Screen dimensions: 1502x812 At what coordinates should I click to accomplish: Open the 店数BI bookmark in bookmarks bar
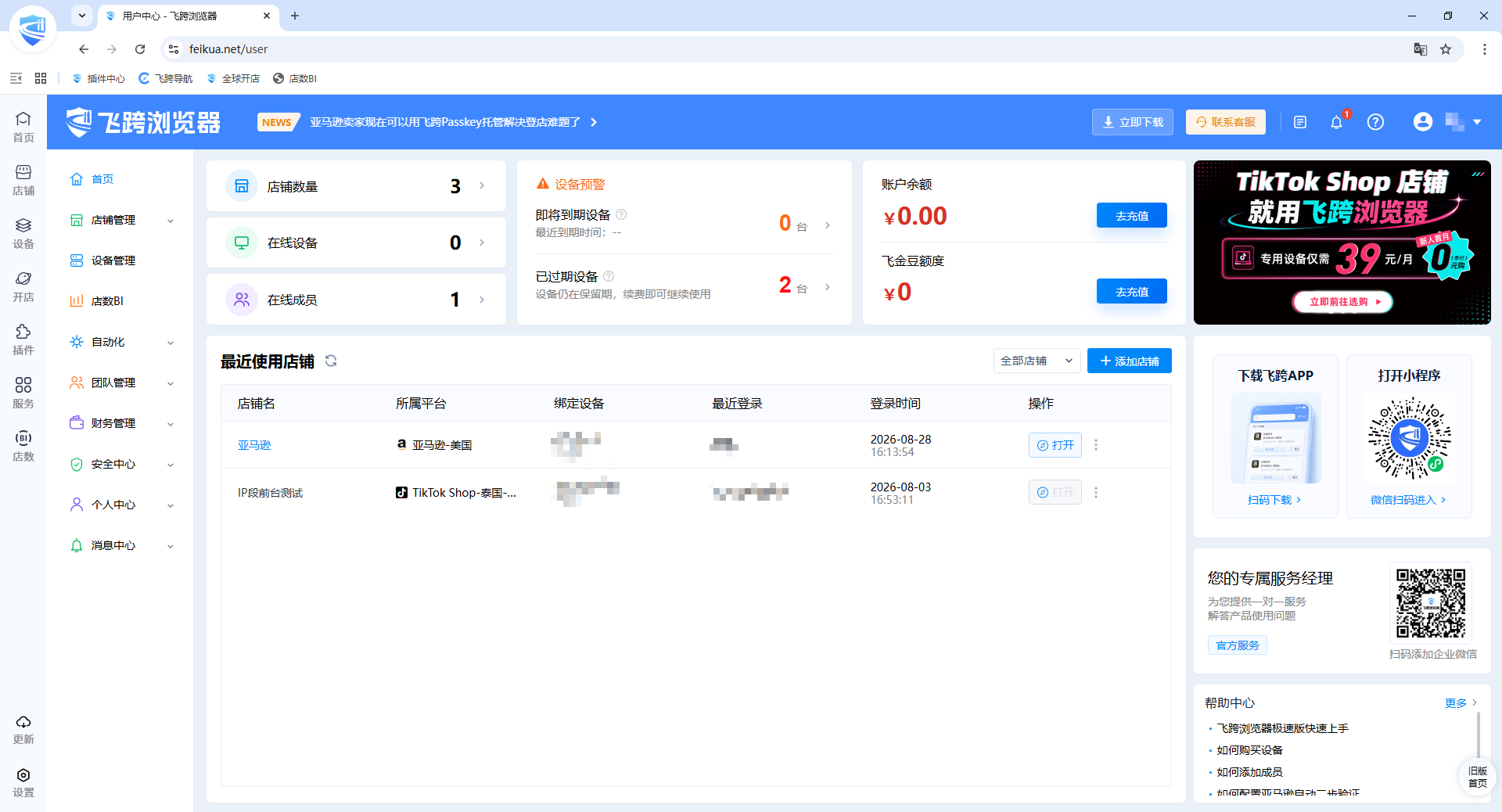[295, 78]
